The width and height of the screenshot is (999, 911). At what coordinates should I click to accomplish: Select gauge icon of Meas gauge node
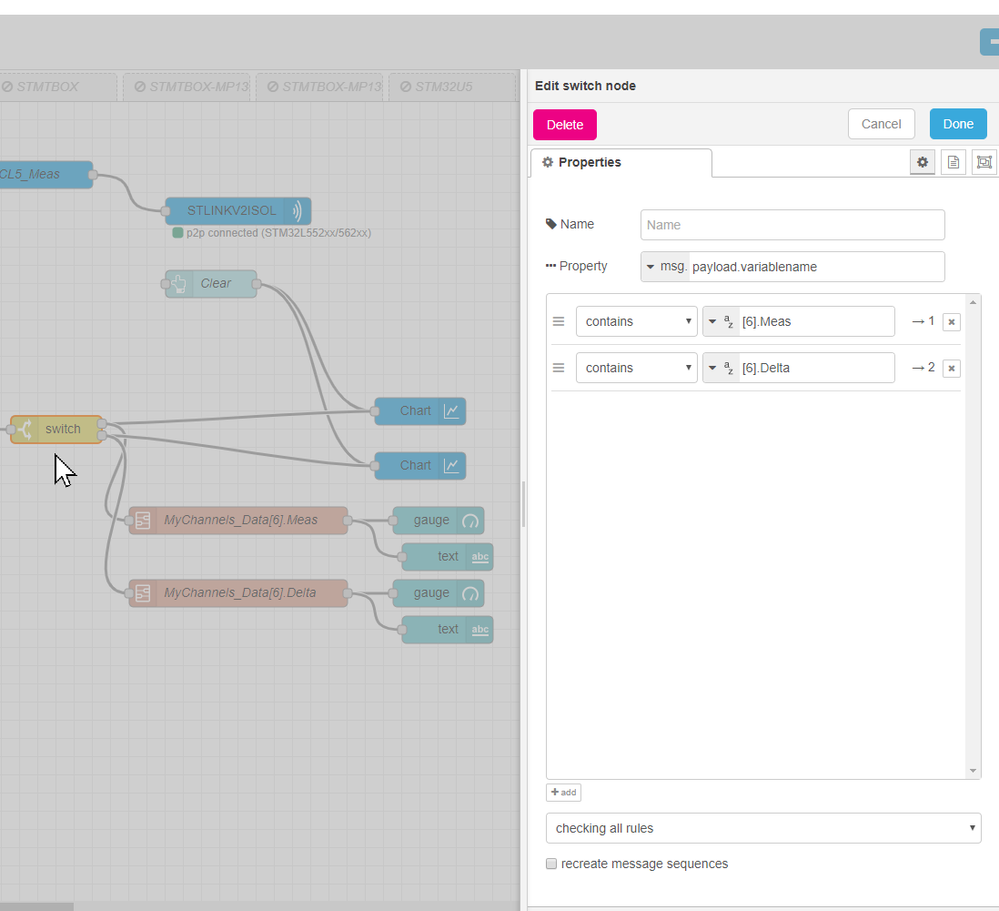coord(470,520)
